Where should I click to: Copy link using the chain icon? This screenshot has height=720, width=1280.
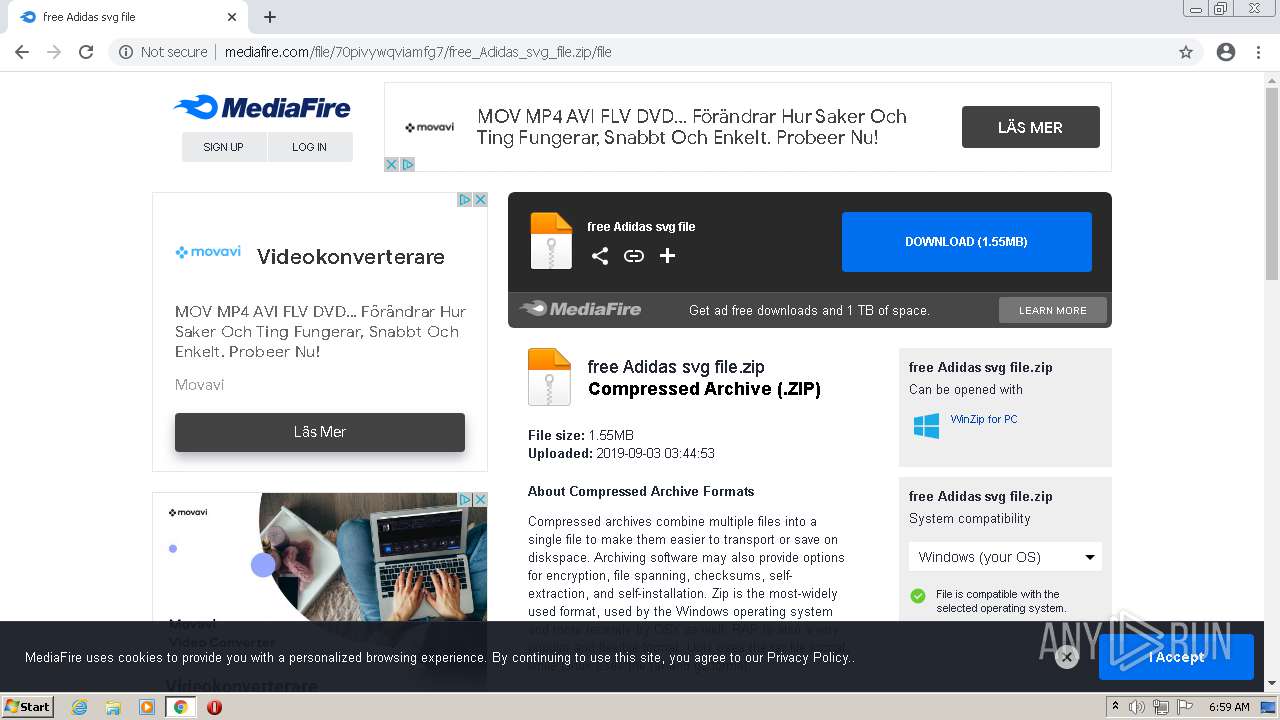click(x=634, y=256)
